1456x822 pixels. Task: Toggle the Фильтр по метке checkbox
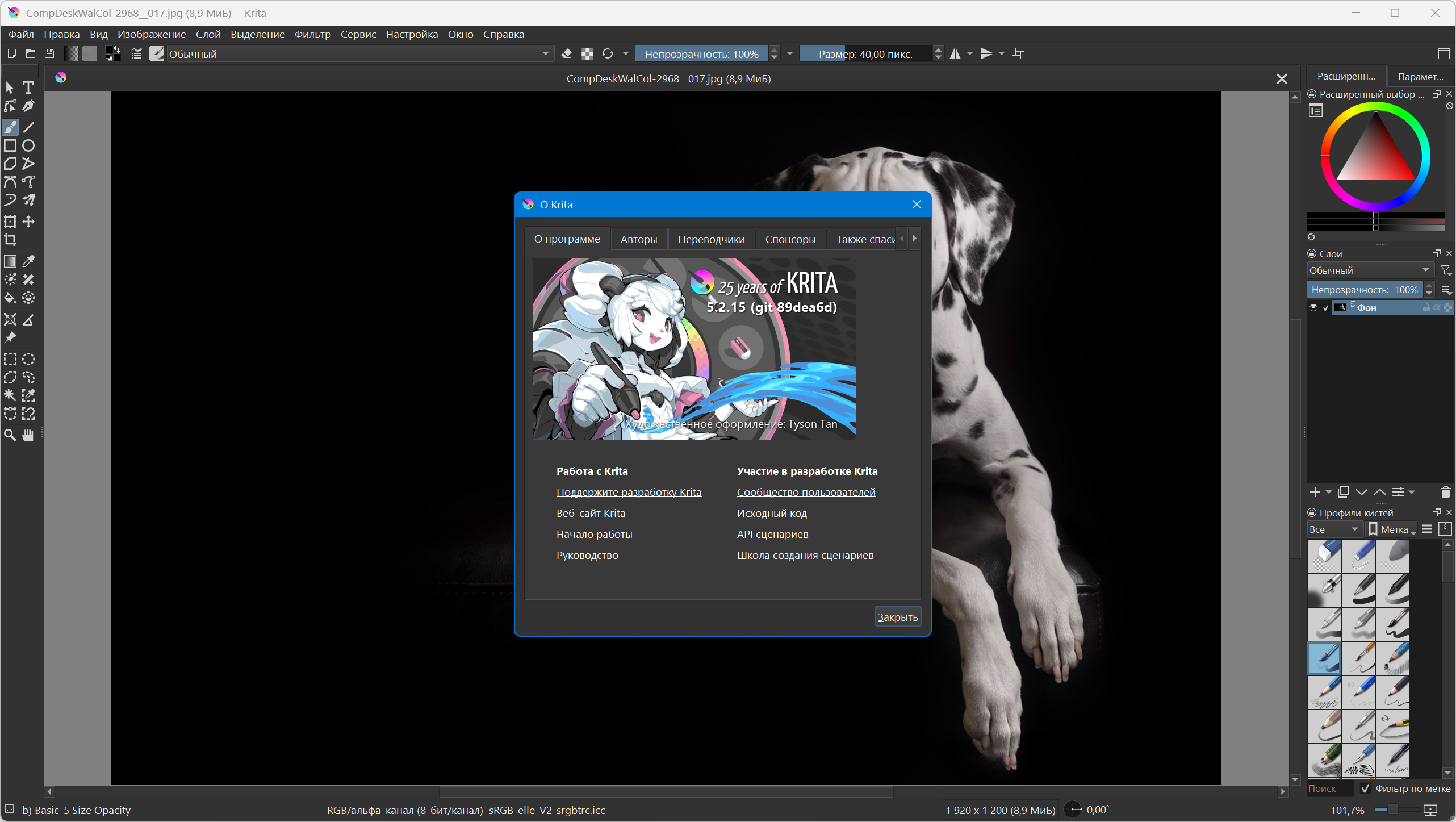click(x=1366, y=788)
